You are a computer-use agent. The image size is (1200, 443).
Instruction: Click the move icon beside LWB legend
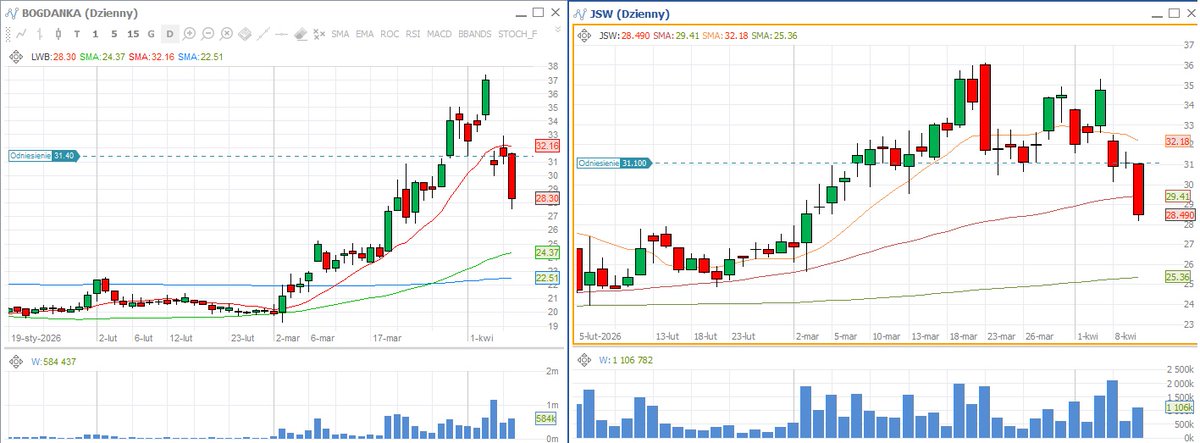16,57
